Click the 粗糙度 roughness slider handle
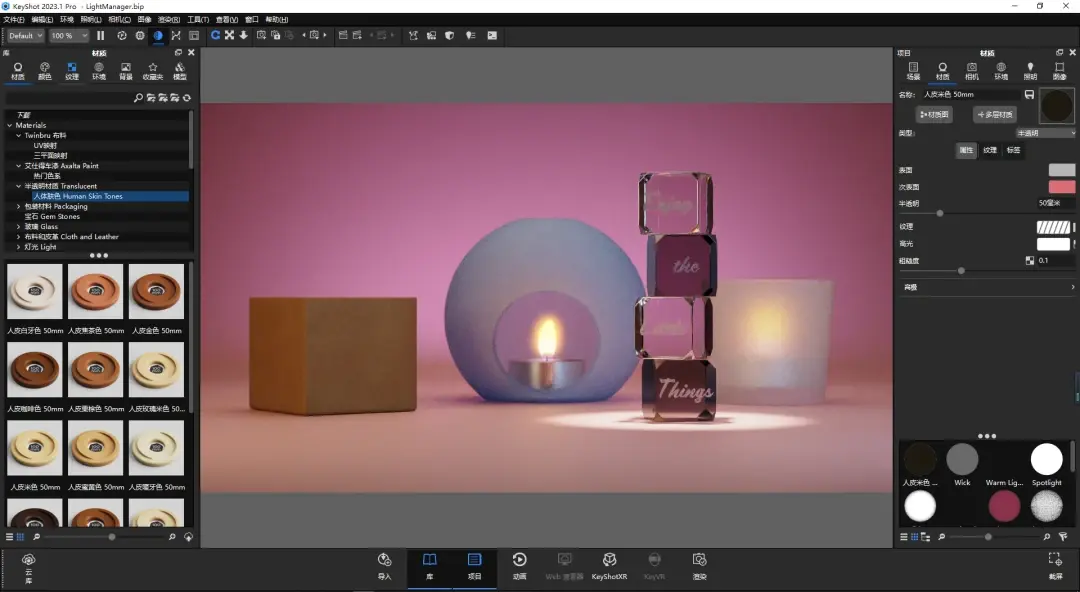This screenshot has height=592, width=1080. pos(961,271)
